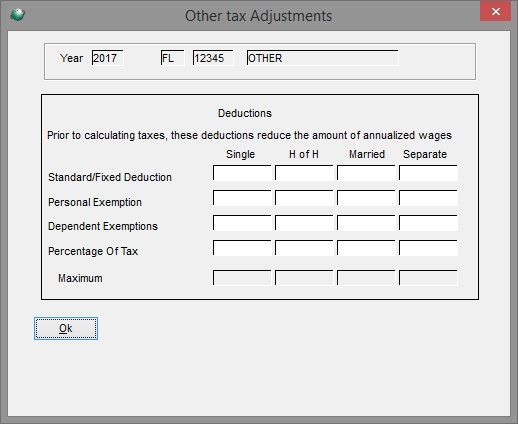Click the Maximum label
Image resolution: width=518 pixels, height=424 pixels.
click(x=80, y=278)
